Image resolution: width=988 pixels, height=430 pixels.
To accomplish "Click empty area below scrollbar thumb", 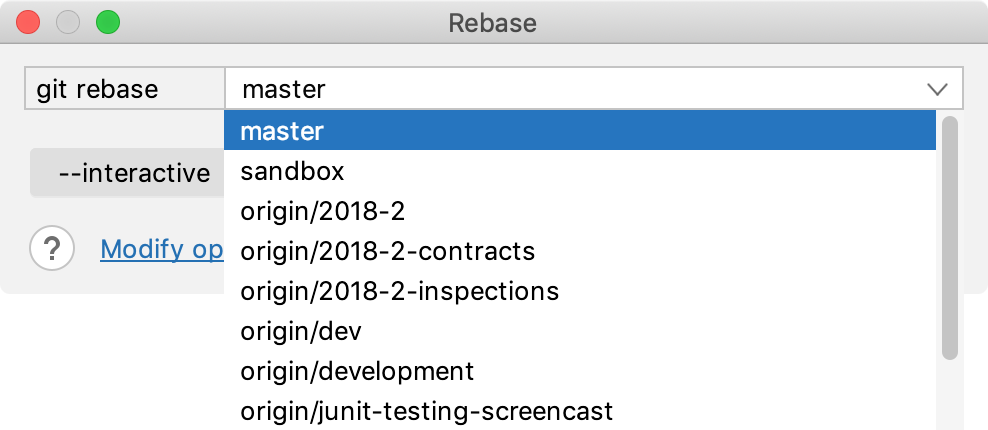I will click(x=950, y=395).
